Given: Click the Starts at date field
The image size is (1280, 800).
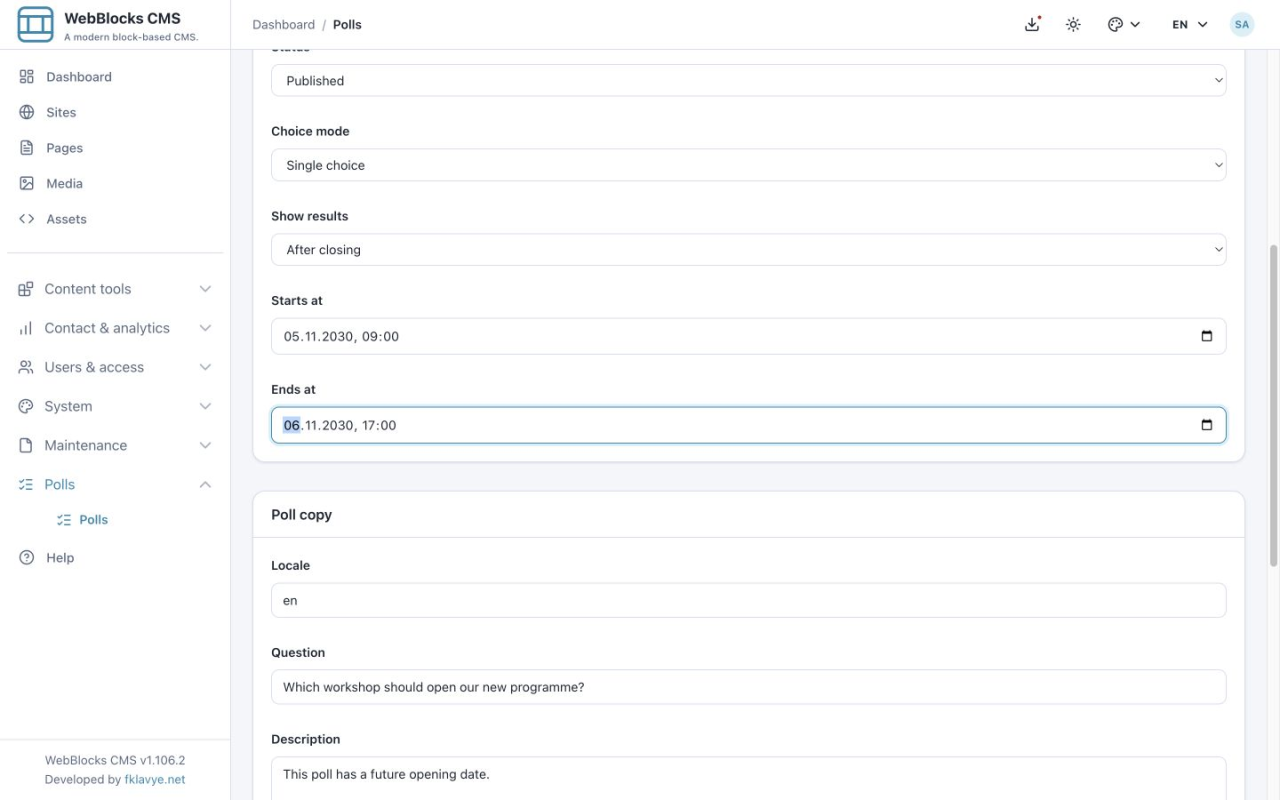Looking at the screenshot, I should coord(748,336).
